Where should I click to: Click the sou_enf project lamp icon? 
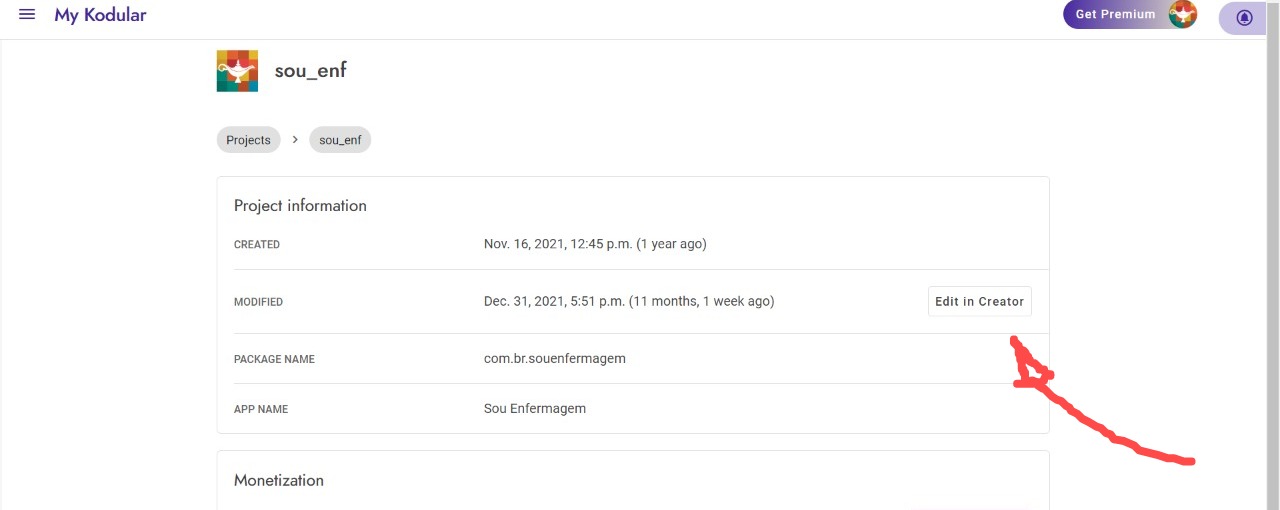coord(237,71)
